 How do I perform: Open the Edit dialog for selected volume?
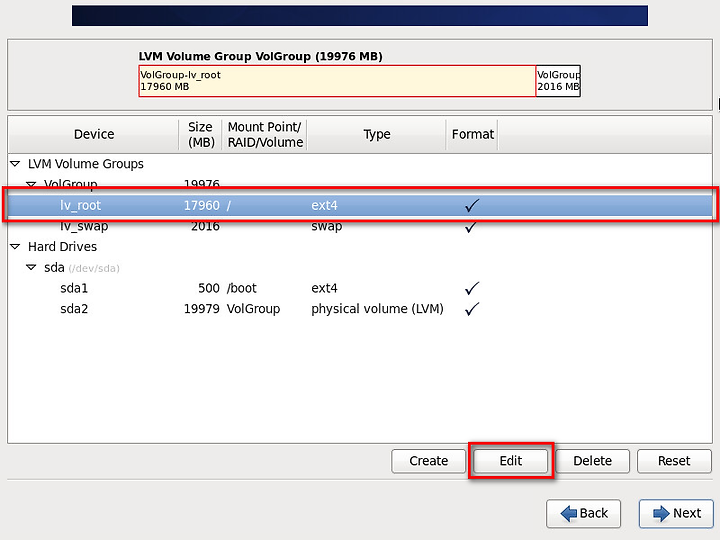[511, 461]
